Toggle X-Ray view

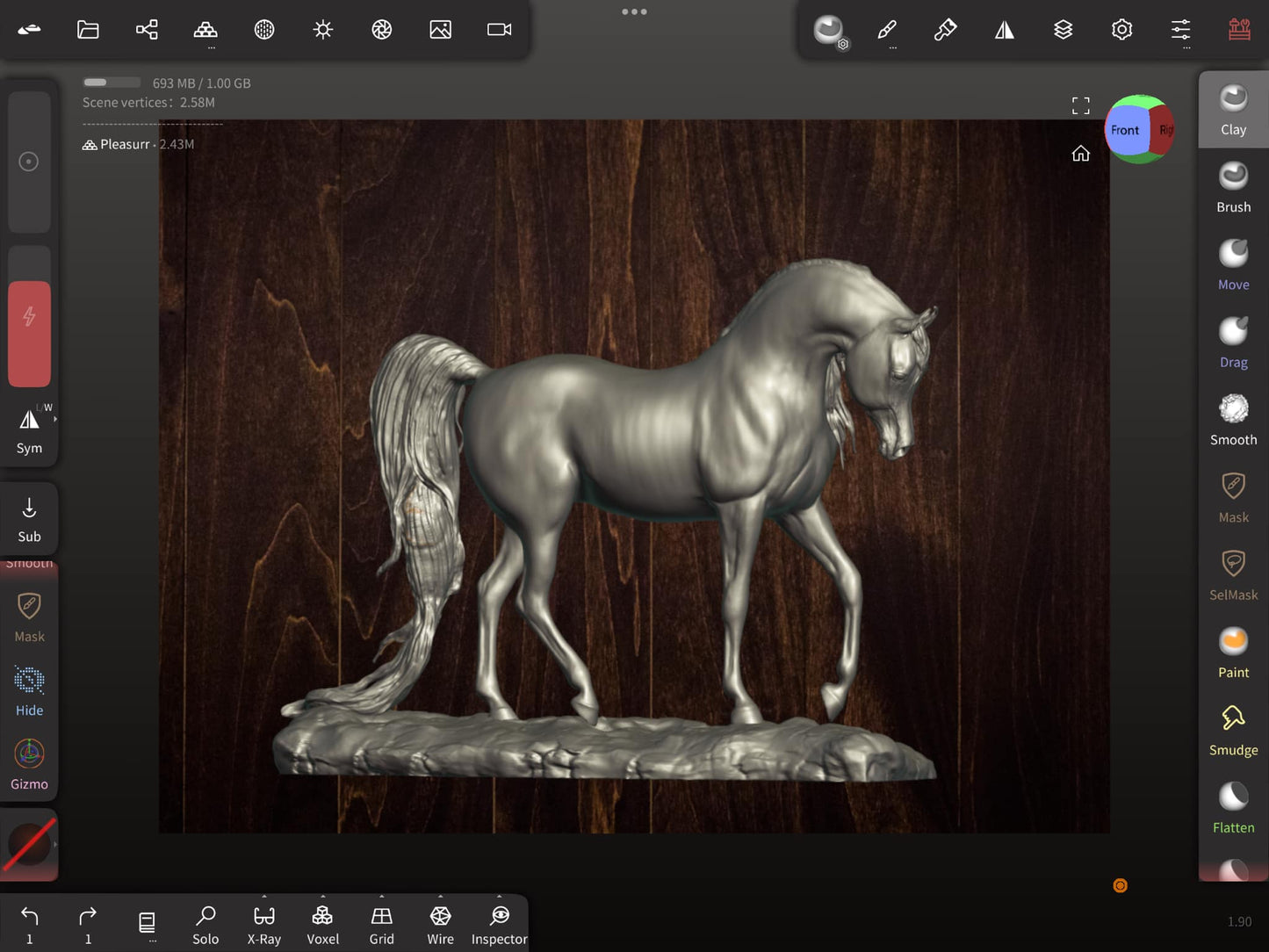tap(264, 925)
